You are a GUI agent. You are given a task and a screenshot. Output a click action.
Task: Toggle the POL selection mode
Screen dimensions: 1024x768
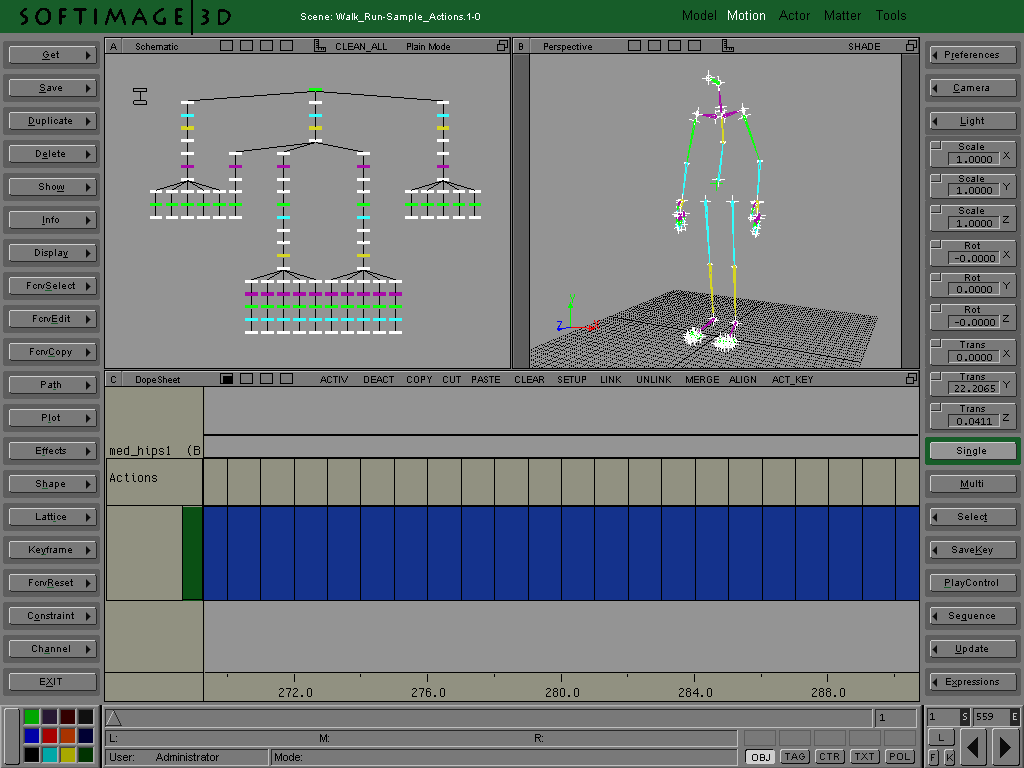click(x=899, y=757)
